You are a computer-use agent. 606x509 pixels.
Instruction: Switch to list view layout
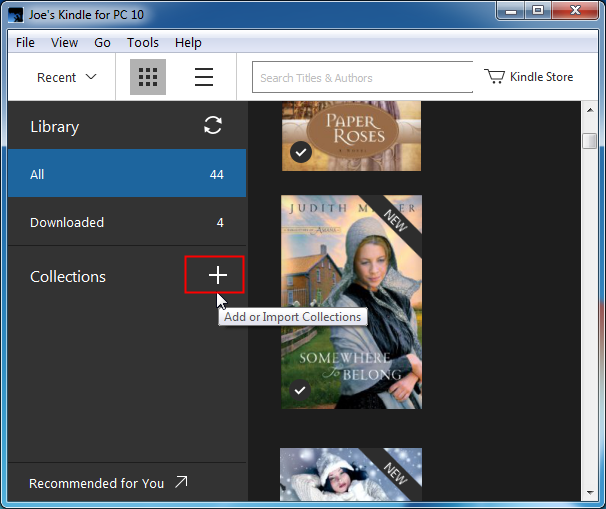coord(204,78)
